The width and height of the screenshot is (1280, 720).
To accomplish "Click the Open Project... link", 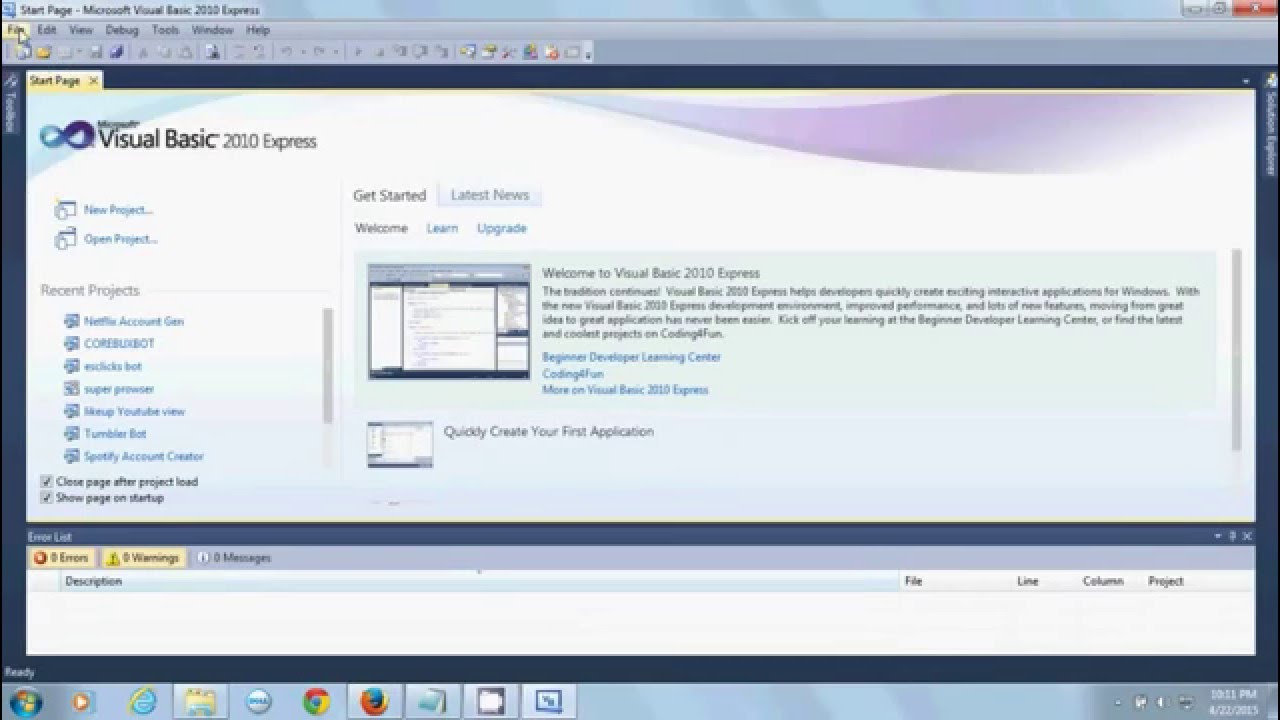I will point(121,239).
